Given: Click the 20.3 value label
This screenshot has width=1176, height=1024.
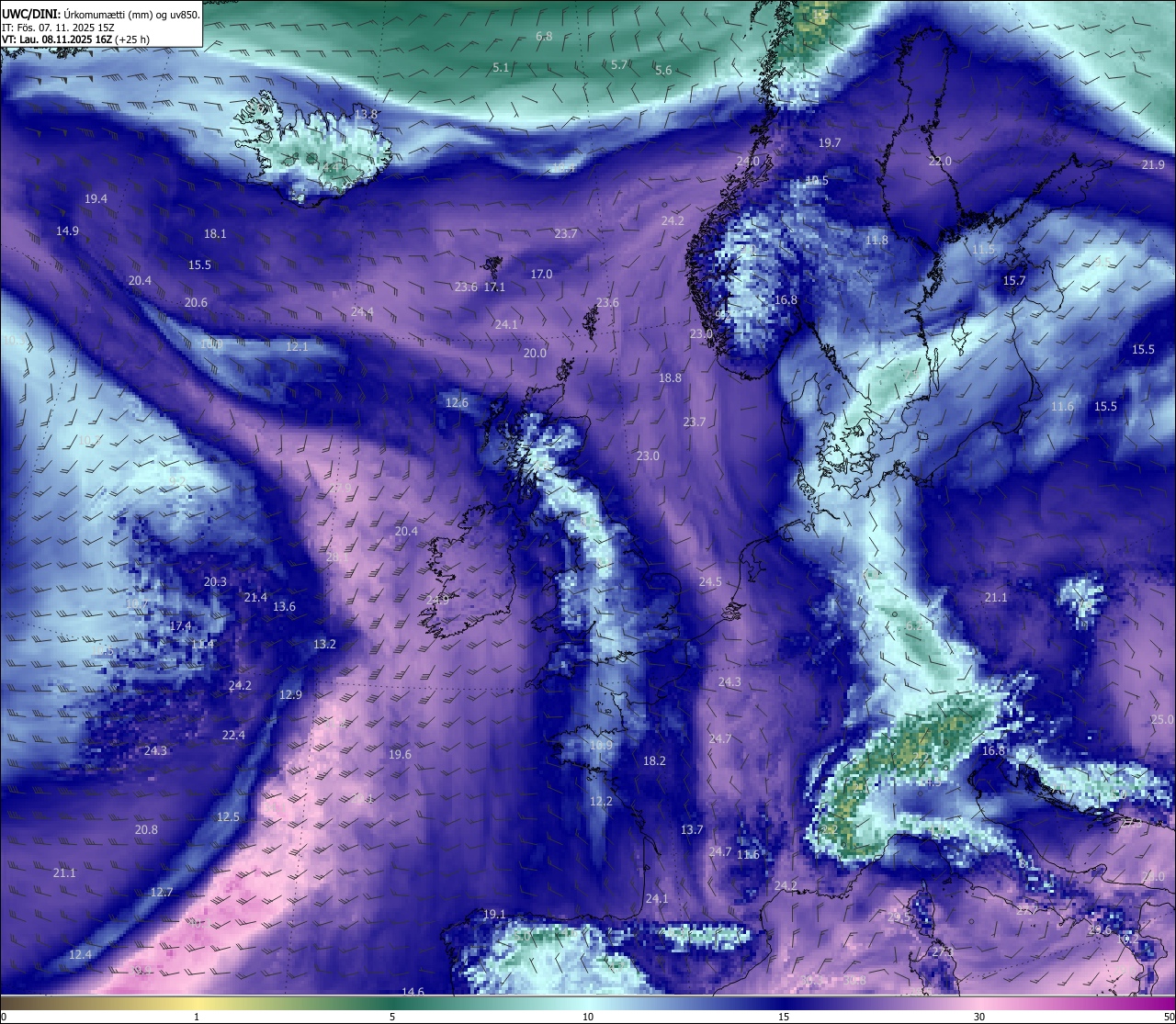Looking at the screenshot, I should click(215, 582).
